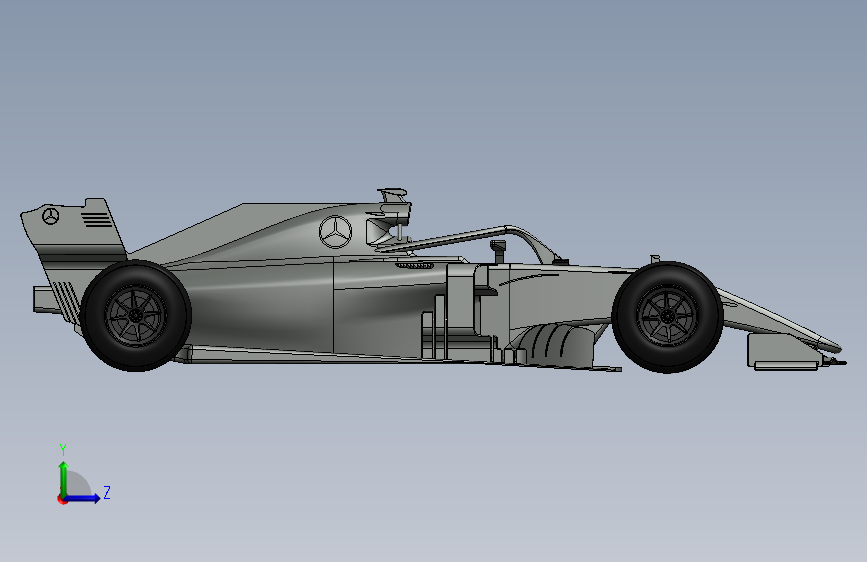This screenshot has width=867, height=562.
Task: Select the front wheel of the car model
Action: pyautogui.click(x=667, y=317)
